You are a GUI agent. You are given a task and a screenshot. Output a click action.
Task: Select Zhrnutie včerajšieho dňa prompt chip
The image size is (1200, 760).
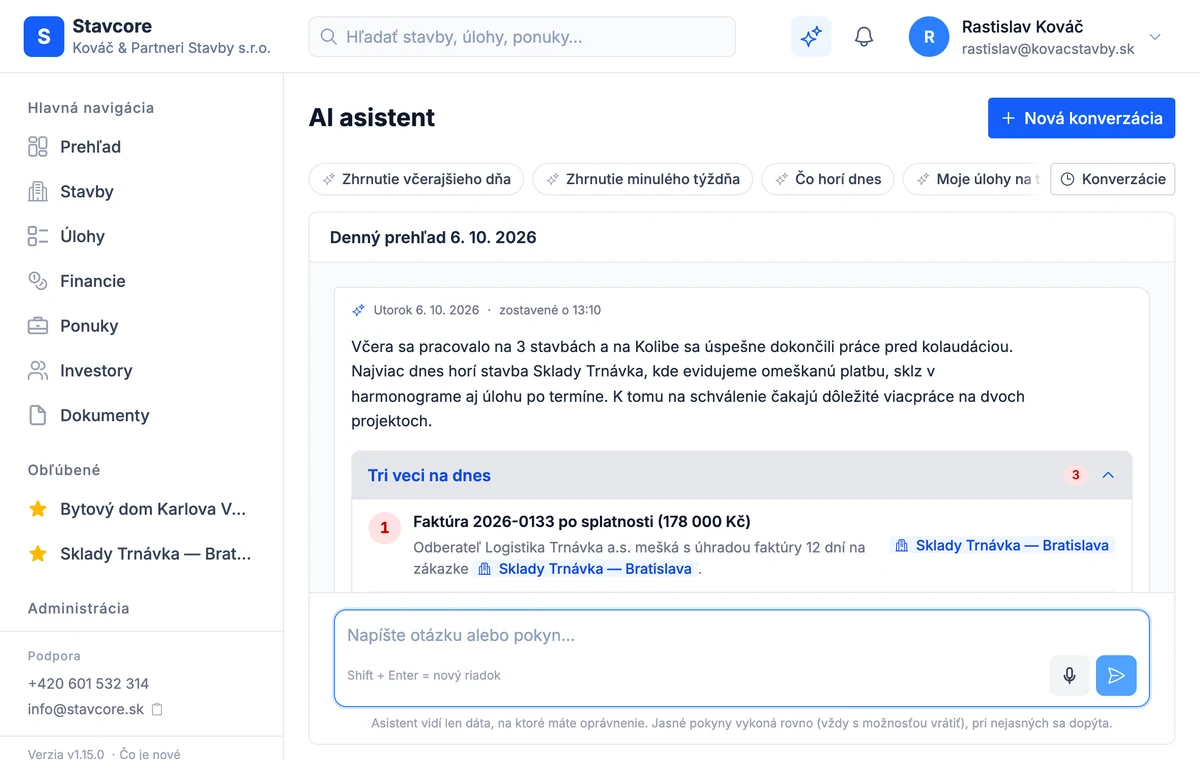(x=416, y=179)
